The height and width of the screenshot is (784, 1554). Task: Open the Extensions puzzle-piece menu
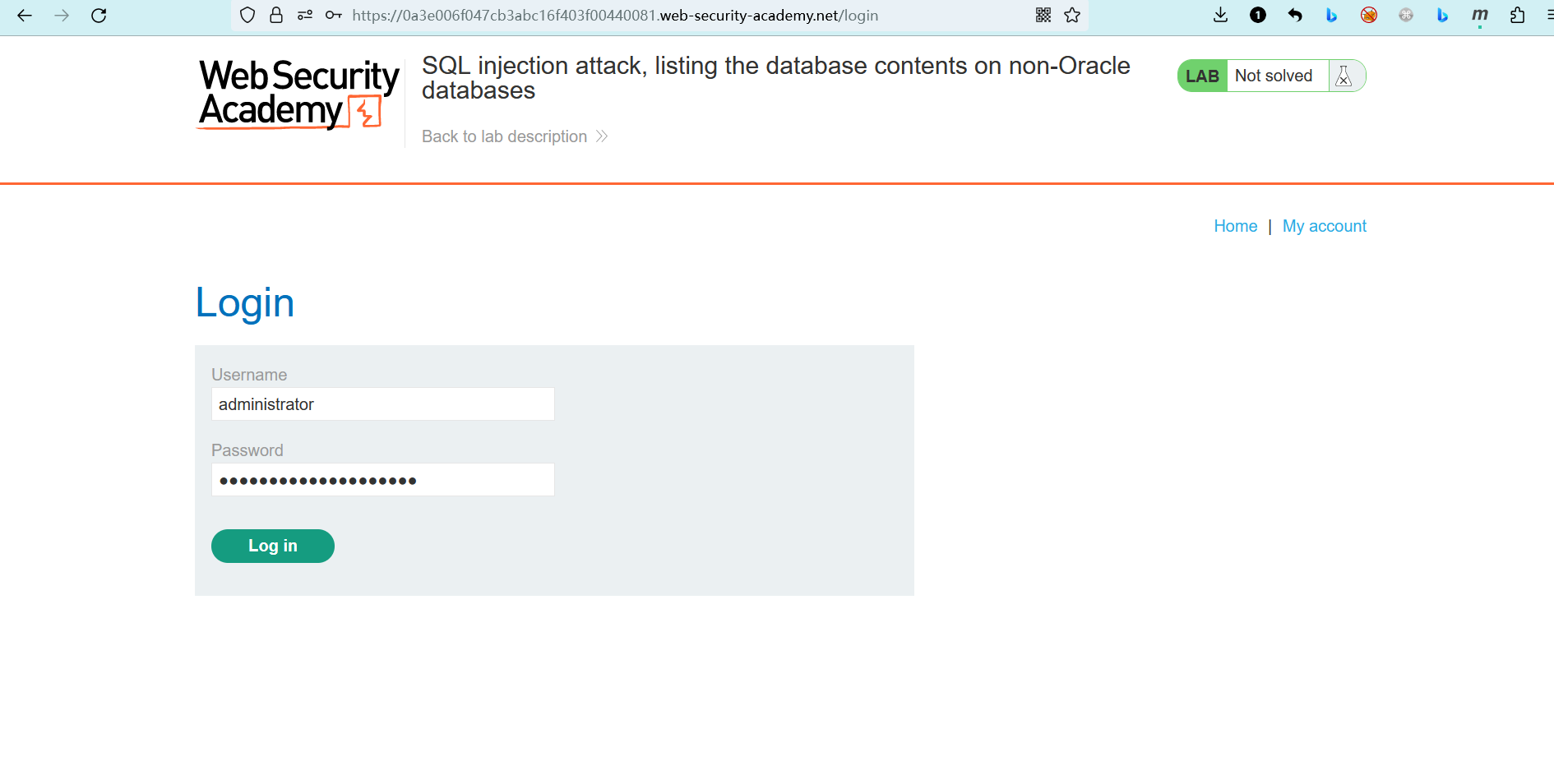1517,16
